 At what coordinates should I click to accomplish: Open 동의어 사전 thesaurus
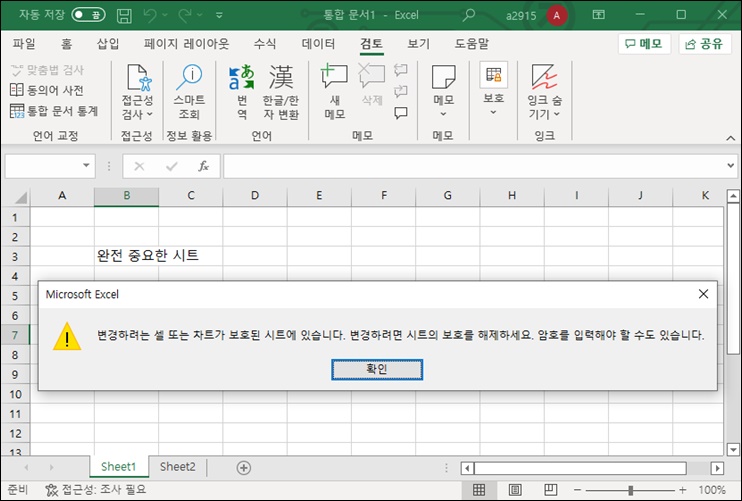[47, 90]
